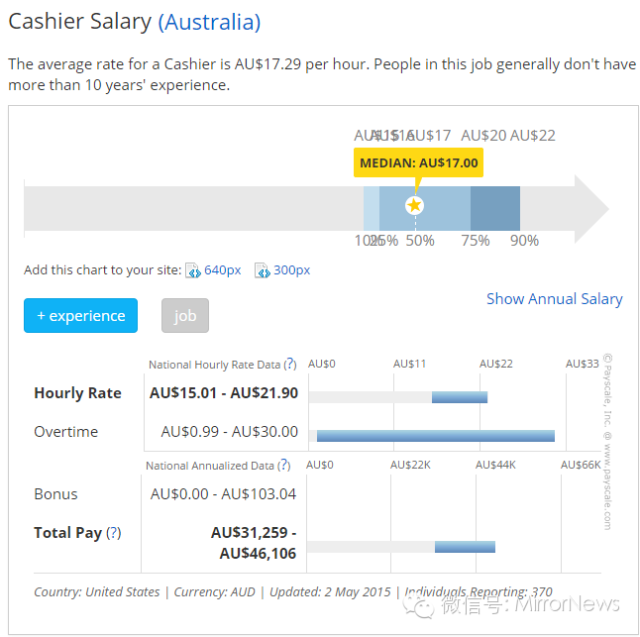The image size is (640, 637).
Task: Click the Currency: AUD footer text
Action: click(x=215, y=592)
